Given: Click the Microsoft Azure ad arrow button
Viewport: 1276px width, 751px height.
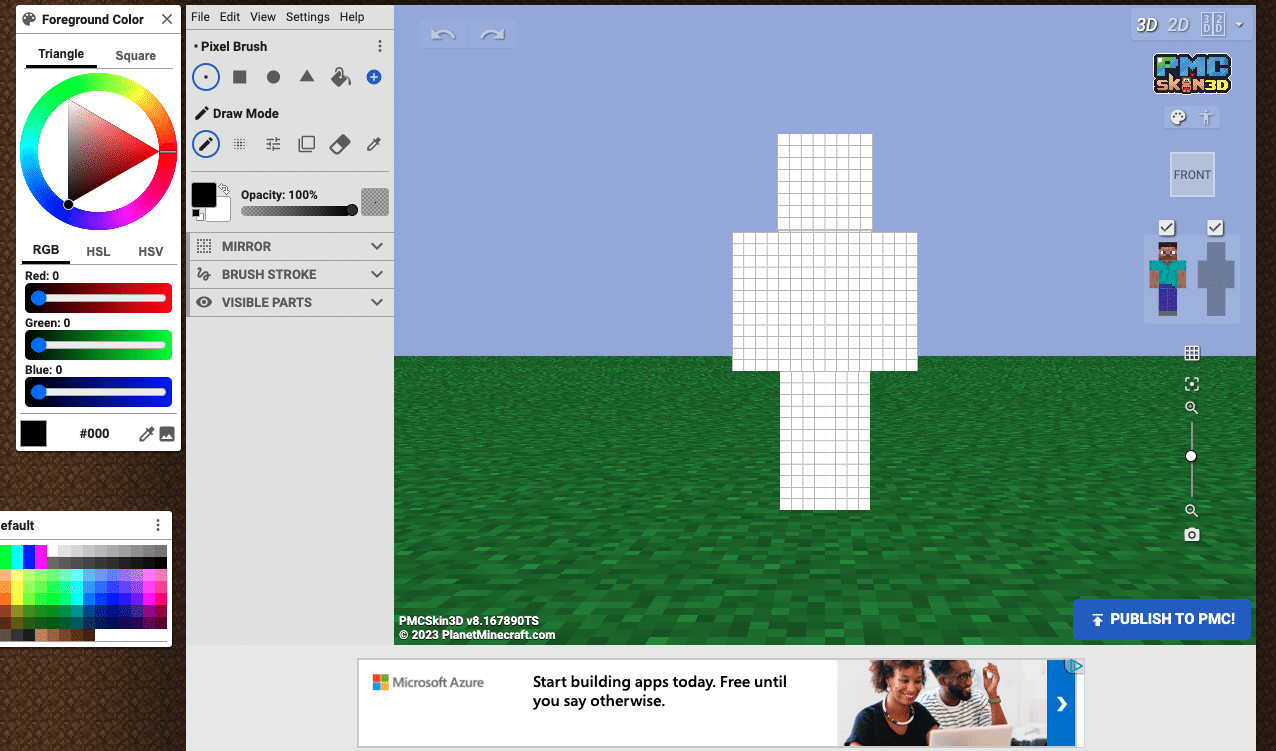Looking at the screenshot, I should point(1061,704).
